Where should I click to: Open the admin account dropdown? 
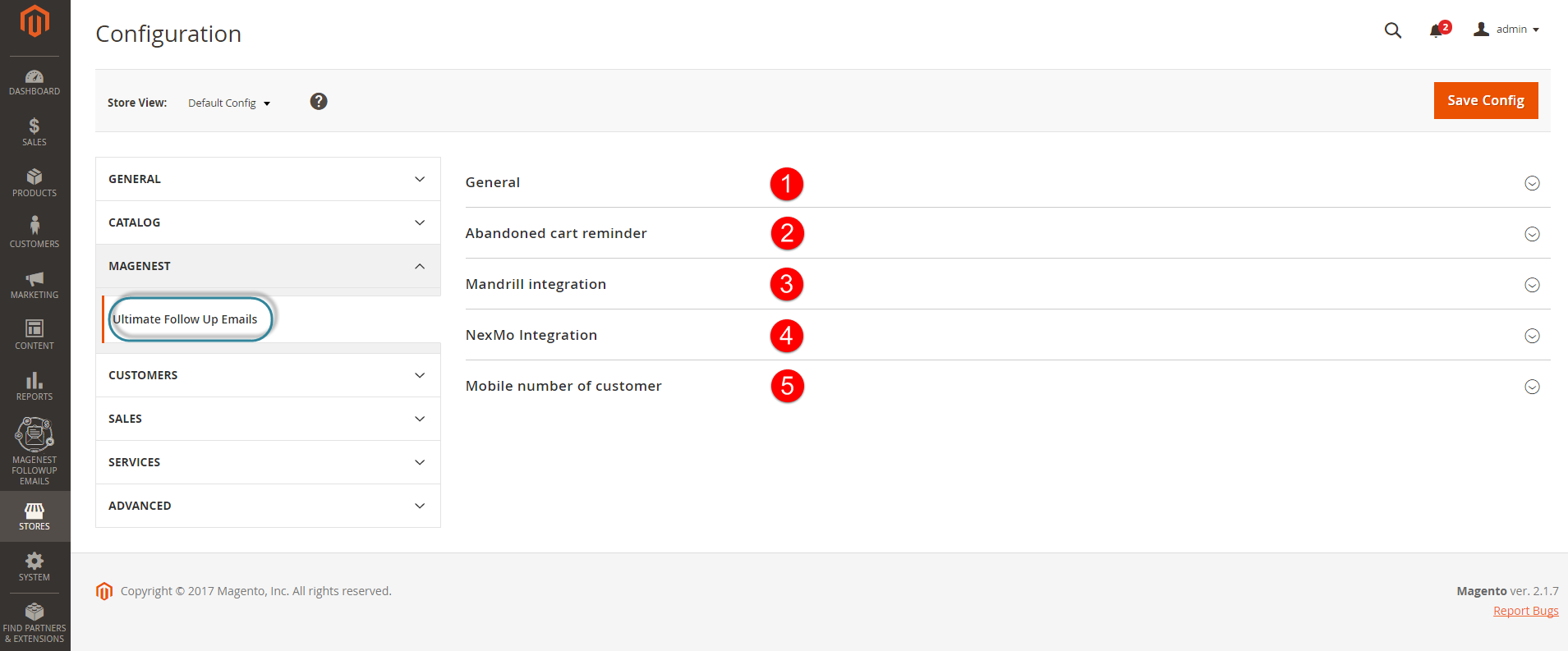[1507, 30]
